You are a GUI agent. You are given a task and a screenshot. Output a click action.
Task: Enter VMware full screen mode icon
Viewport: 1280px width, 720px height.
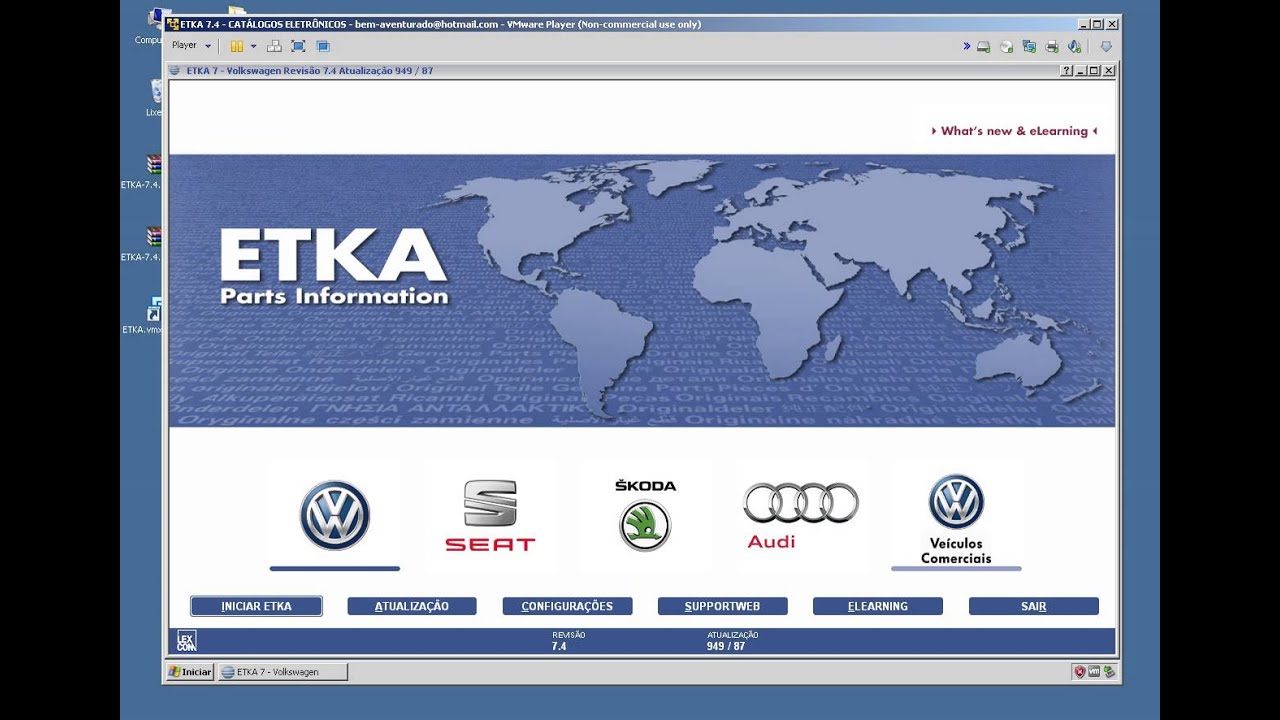(x=298, y=46)
